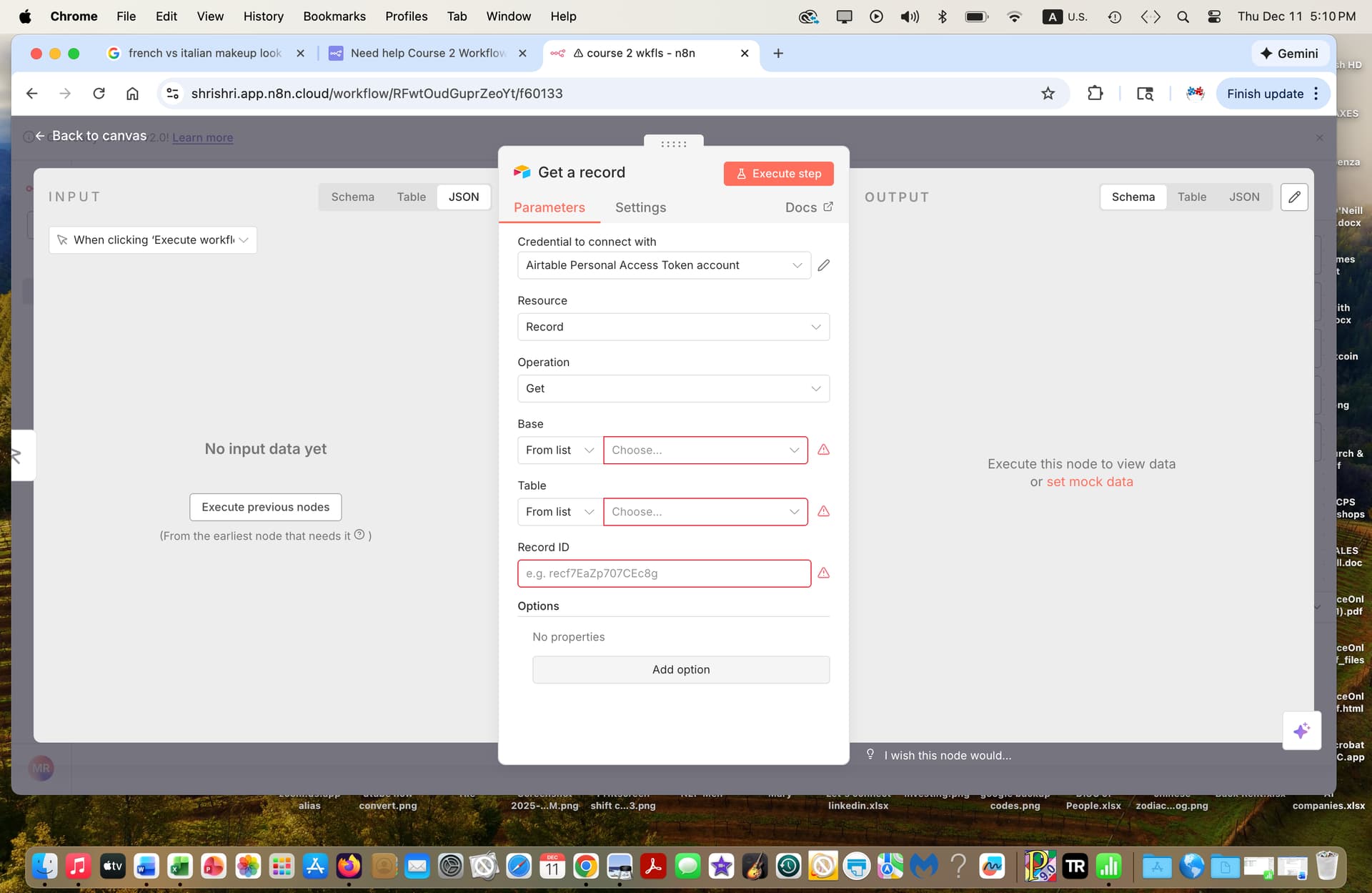Click Back to canvas arrow
Screen dimensions: 1372x893
pos(41,136)
